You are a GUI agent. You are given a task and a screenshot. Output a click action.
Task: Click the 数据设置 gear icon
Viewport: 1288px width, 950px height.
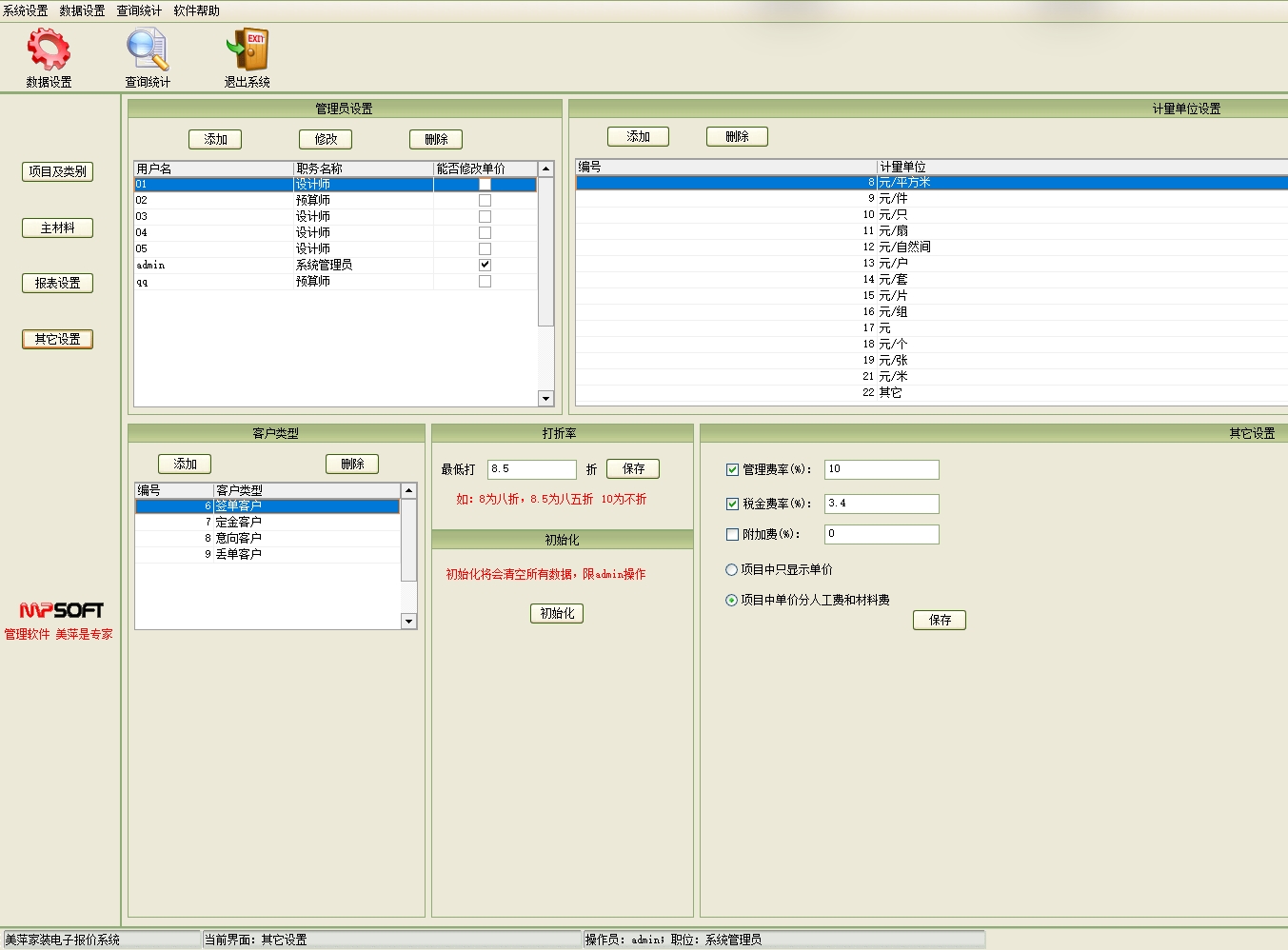(x=49, y=50)
